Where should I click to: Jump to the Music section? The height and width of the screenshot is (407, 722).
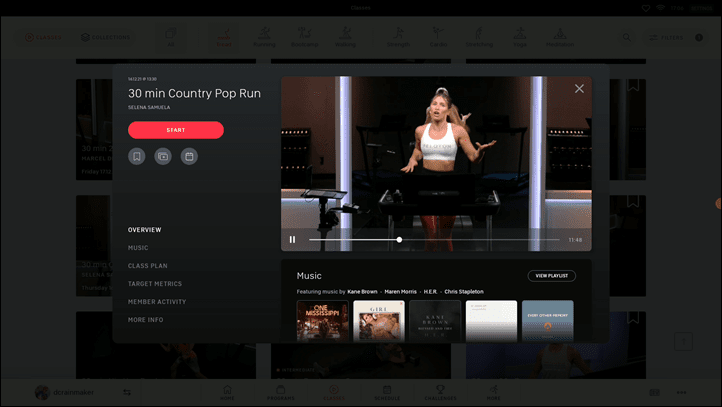pos(138,248)
